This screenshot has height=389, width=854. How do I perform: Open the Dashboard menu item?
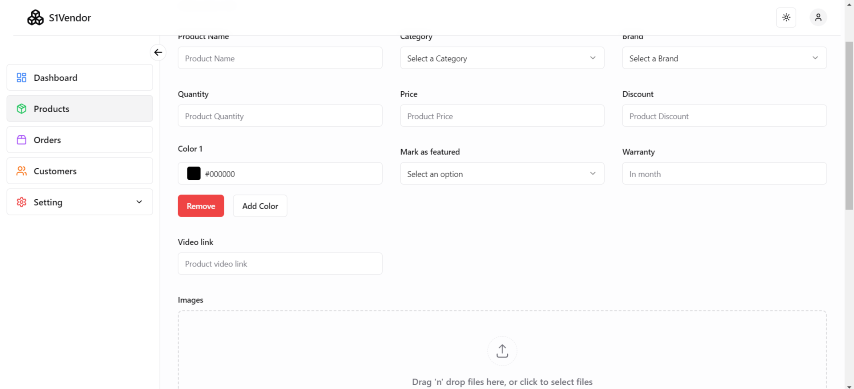coord(80,78)
